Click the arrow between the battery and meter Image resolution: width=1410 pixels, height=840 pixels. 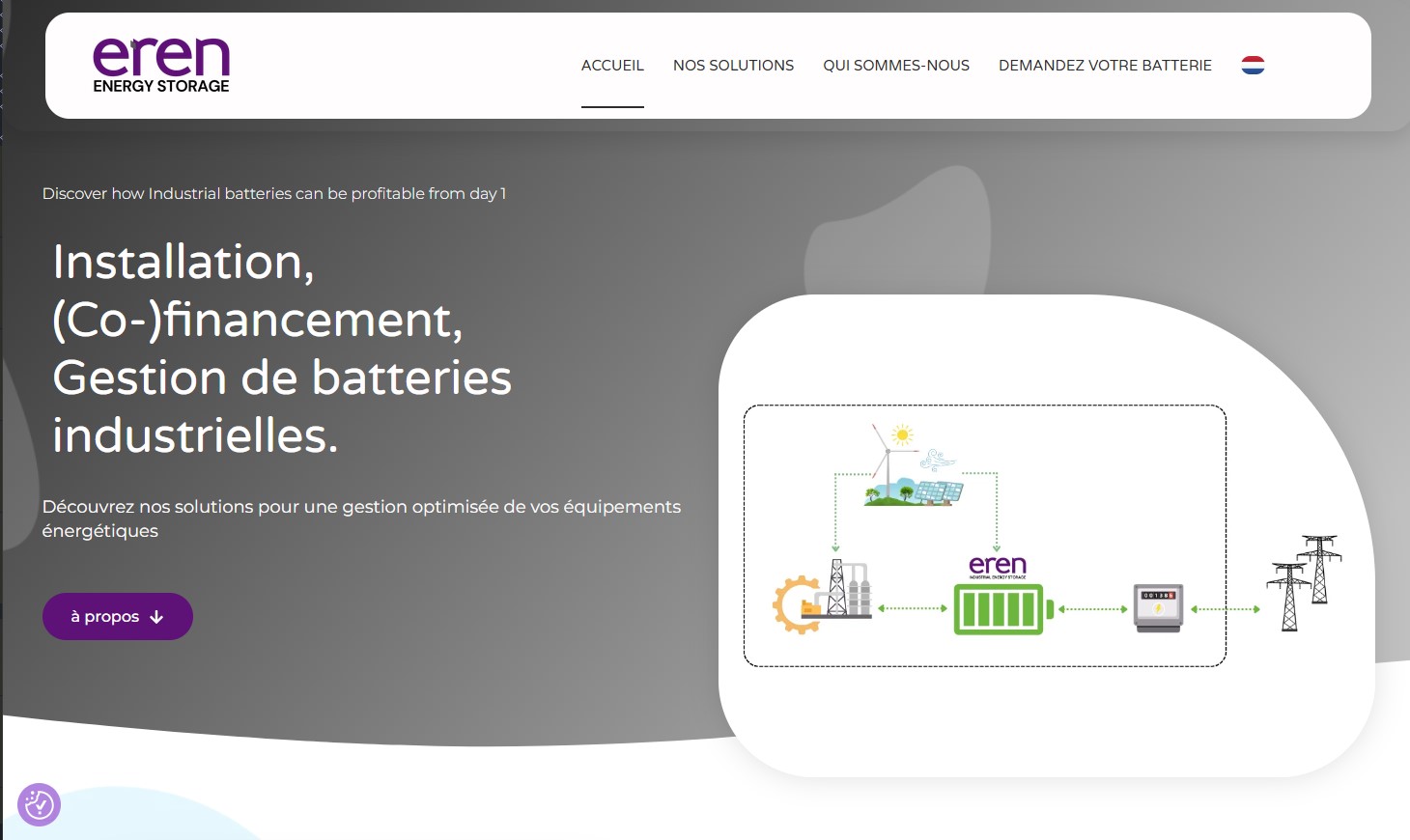1093,609
